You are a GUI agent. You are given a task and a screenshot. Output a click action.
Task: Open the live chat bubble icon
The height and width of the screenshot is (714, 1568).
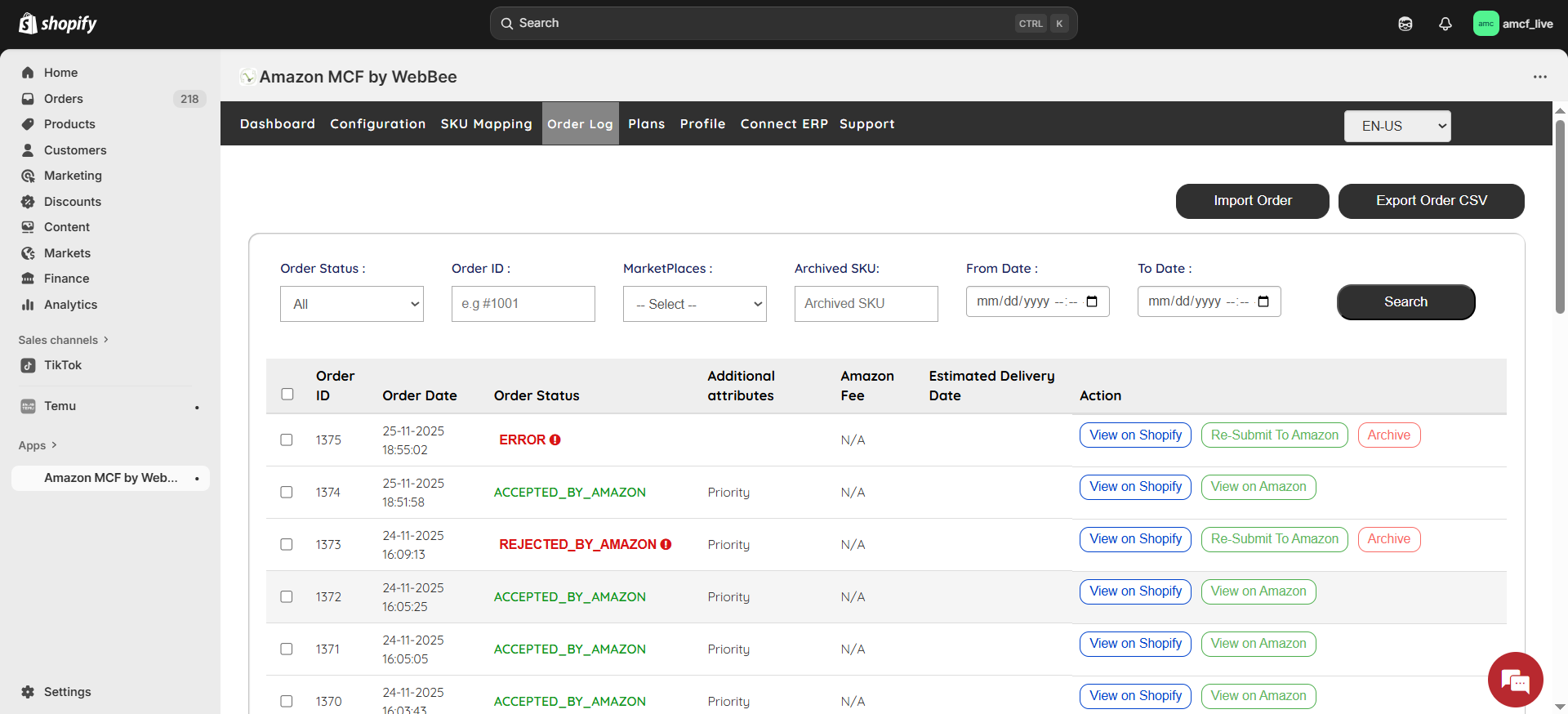pos(1515,680)
